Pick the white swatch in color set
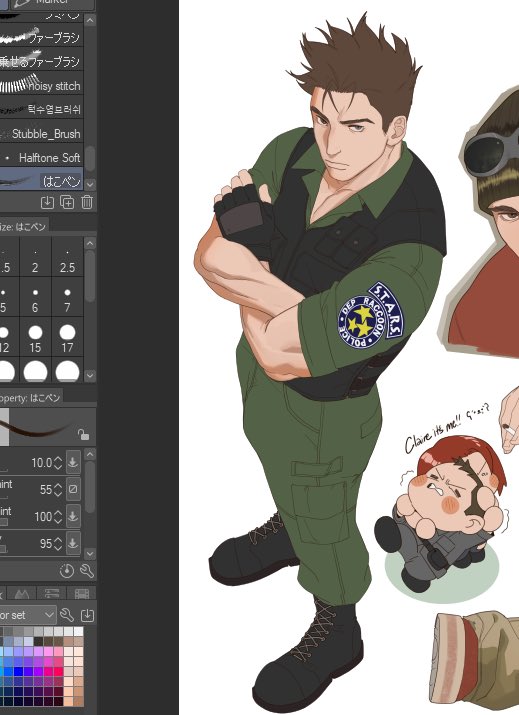519x715 pixels. coord(78,631)
